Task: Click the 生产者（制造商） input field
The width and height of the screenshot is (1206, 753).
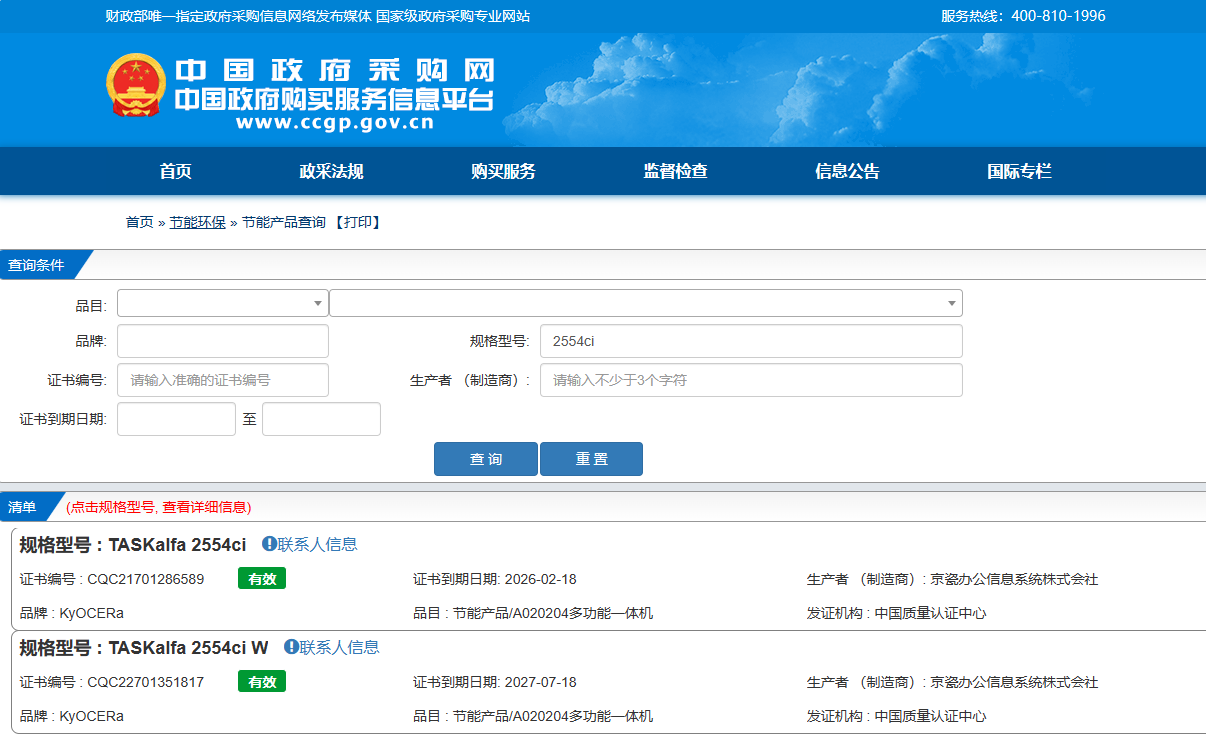Action: click(751, 380)
